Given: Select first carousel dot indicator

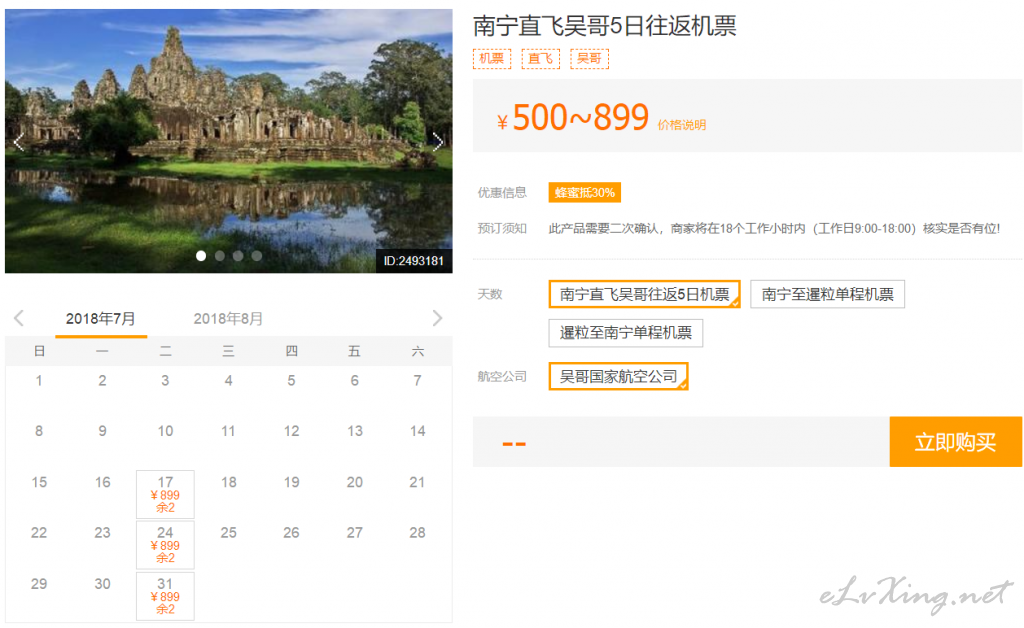Looking at the screenshot, I should coord(201,256).
